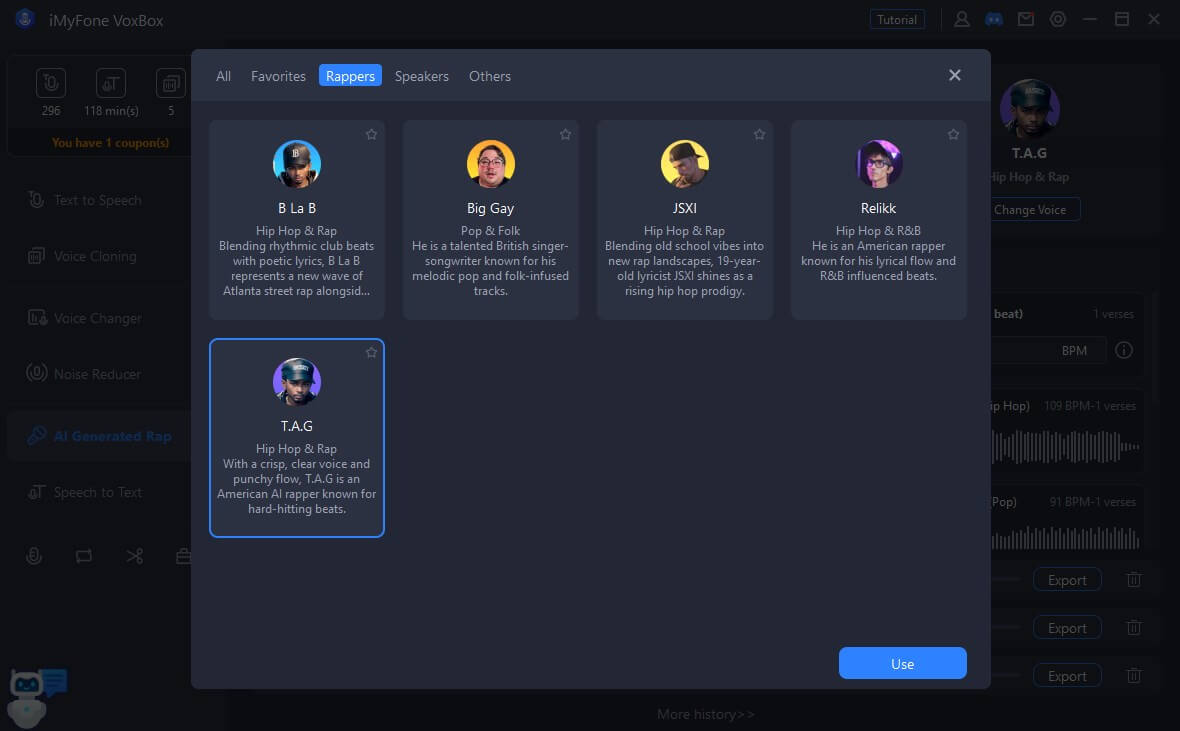This screenshot has height=731, width=1180.
Task: Click the clone count icon above 5
Action: point(171,83)
